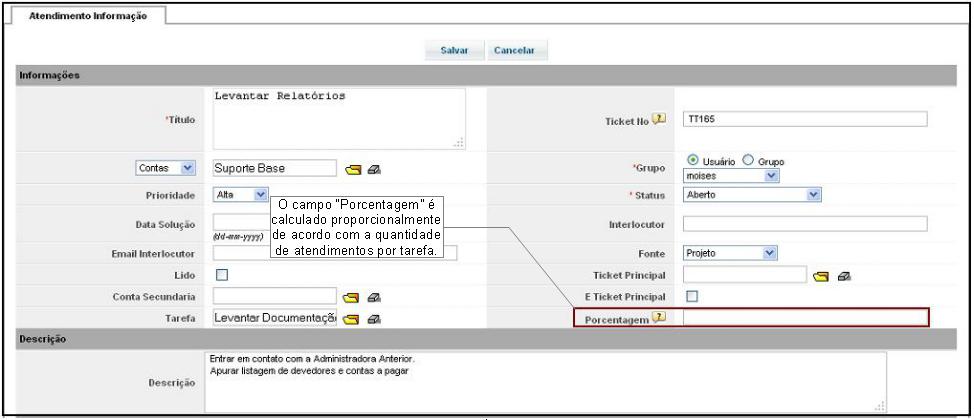The width and height of the screenshot is (974, 420).
Task: Open folder lookup icon beside Suporte Base
Action: [353, 169]
